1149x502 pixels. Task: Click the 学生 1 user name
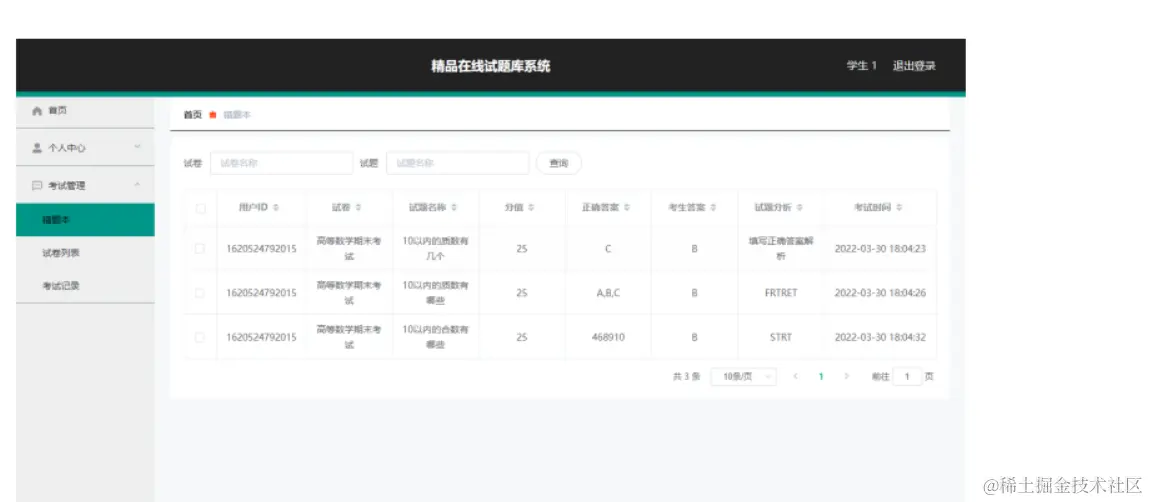click(x=862, y=66)
